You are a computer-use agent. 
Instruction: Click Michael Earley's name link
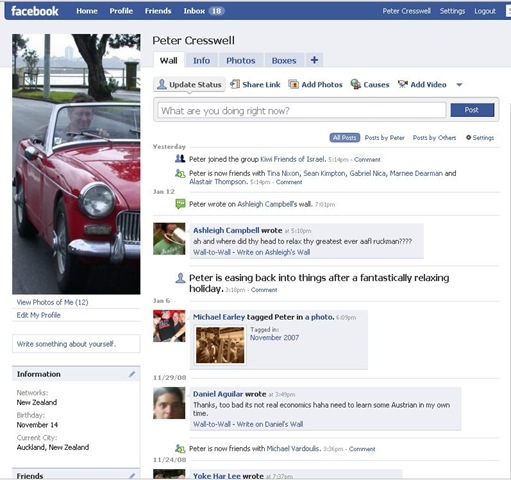[219, 317]
